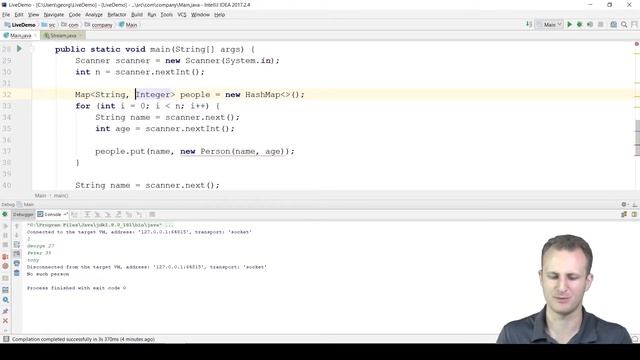Toggle scroll to end in console
The image size is (640, 360).
point(17,254)
